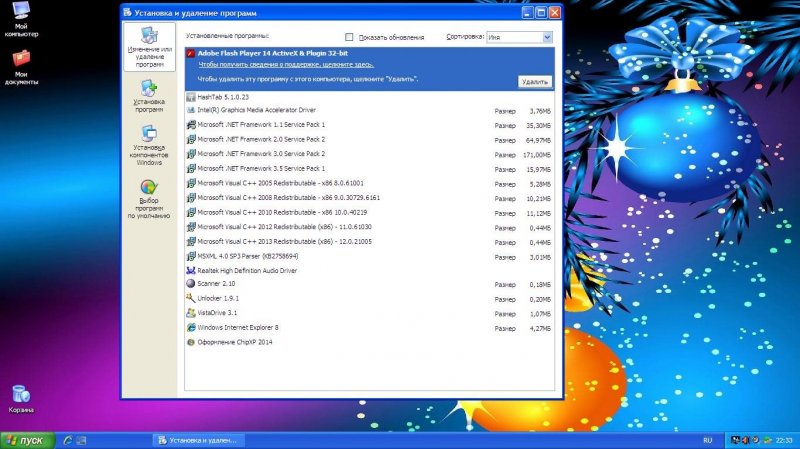Launch Internet Explorer from quick launch
The image size is (800, 449).
click(x=67, y=440)
